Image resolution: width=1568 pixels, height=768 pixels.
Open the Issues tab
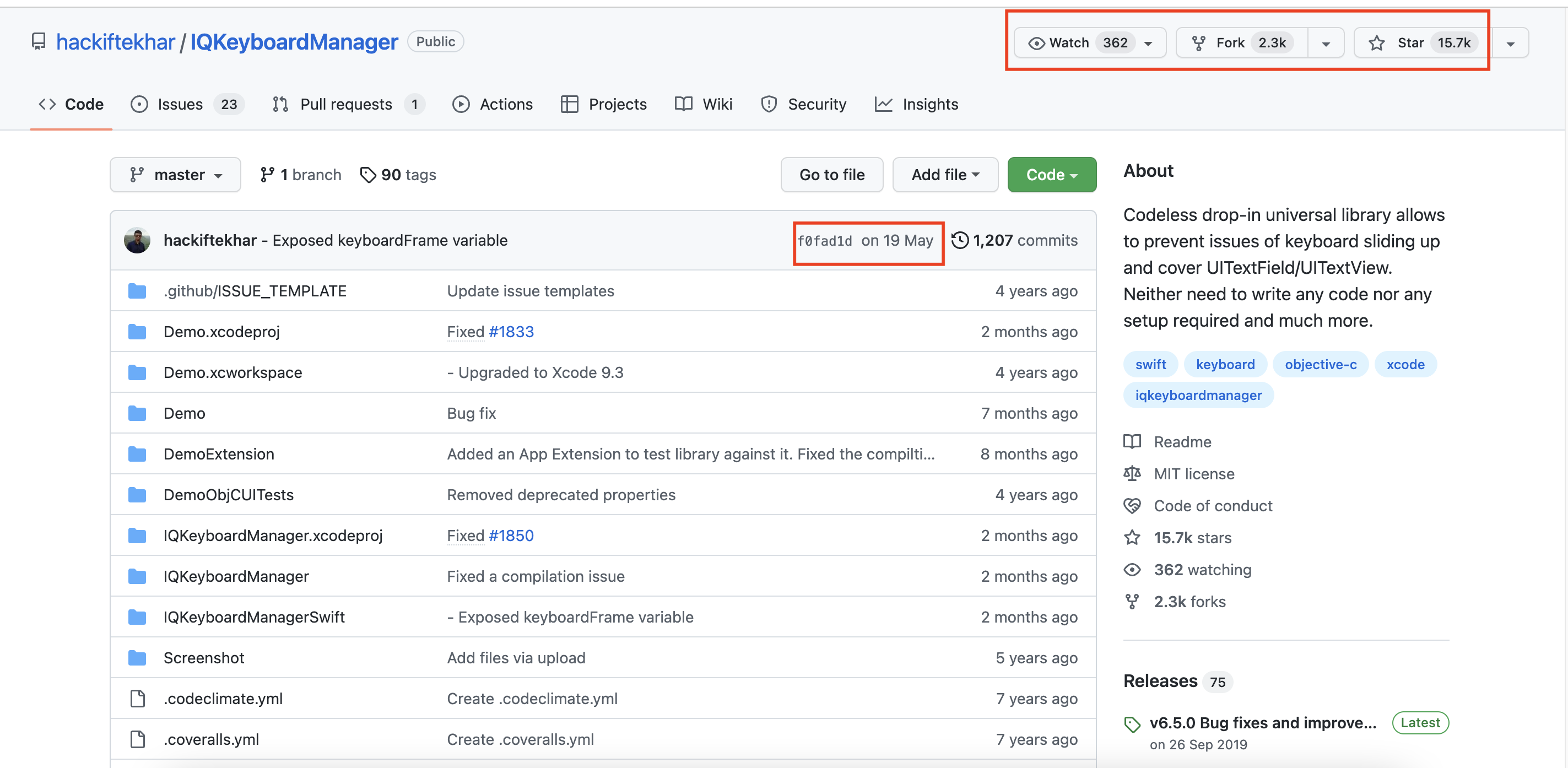(187, 104)
